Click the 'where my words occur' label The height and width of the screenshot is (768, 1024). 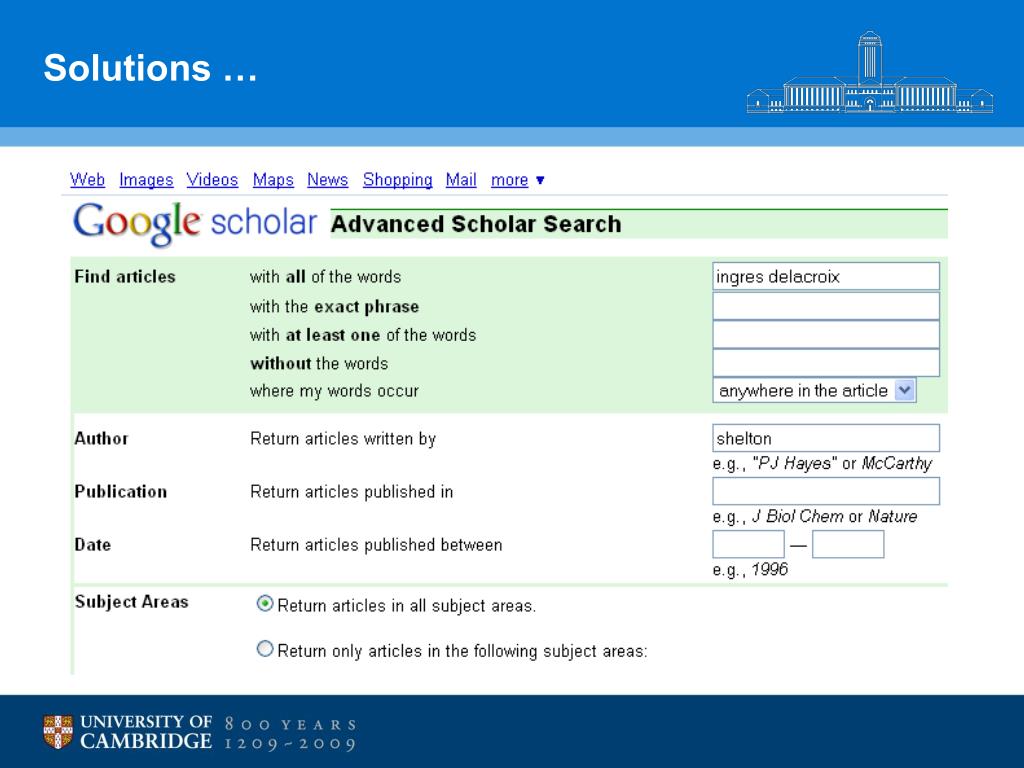pyautogui.click(x=334, y=391)
